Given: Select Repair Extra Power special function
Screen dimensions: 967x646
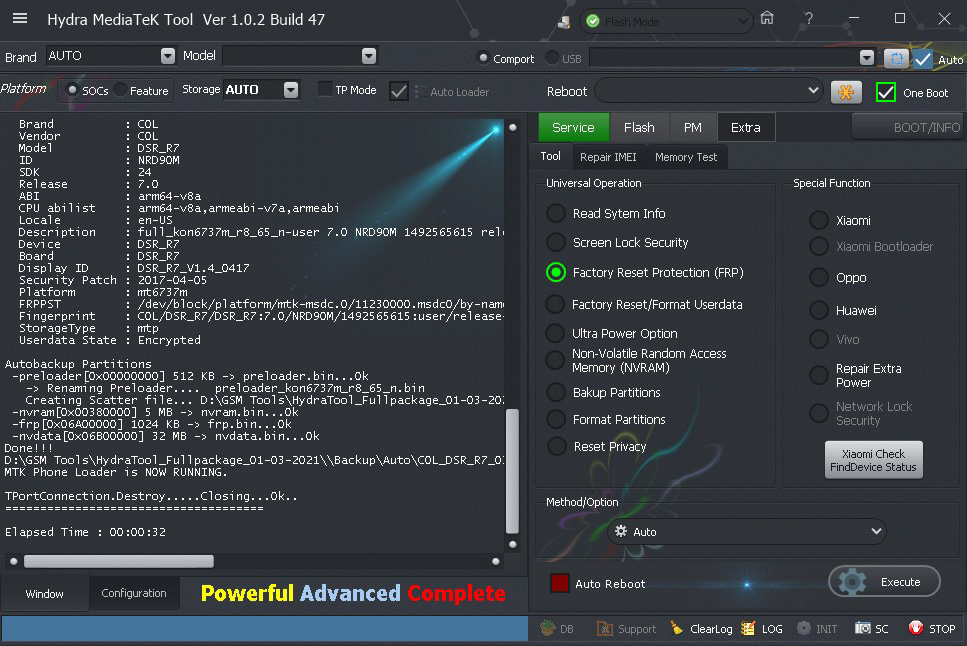Looking at the screenshot, I should coord(818,375).
